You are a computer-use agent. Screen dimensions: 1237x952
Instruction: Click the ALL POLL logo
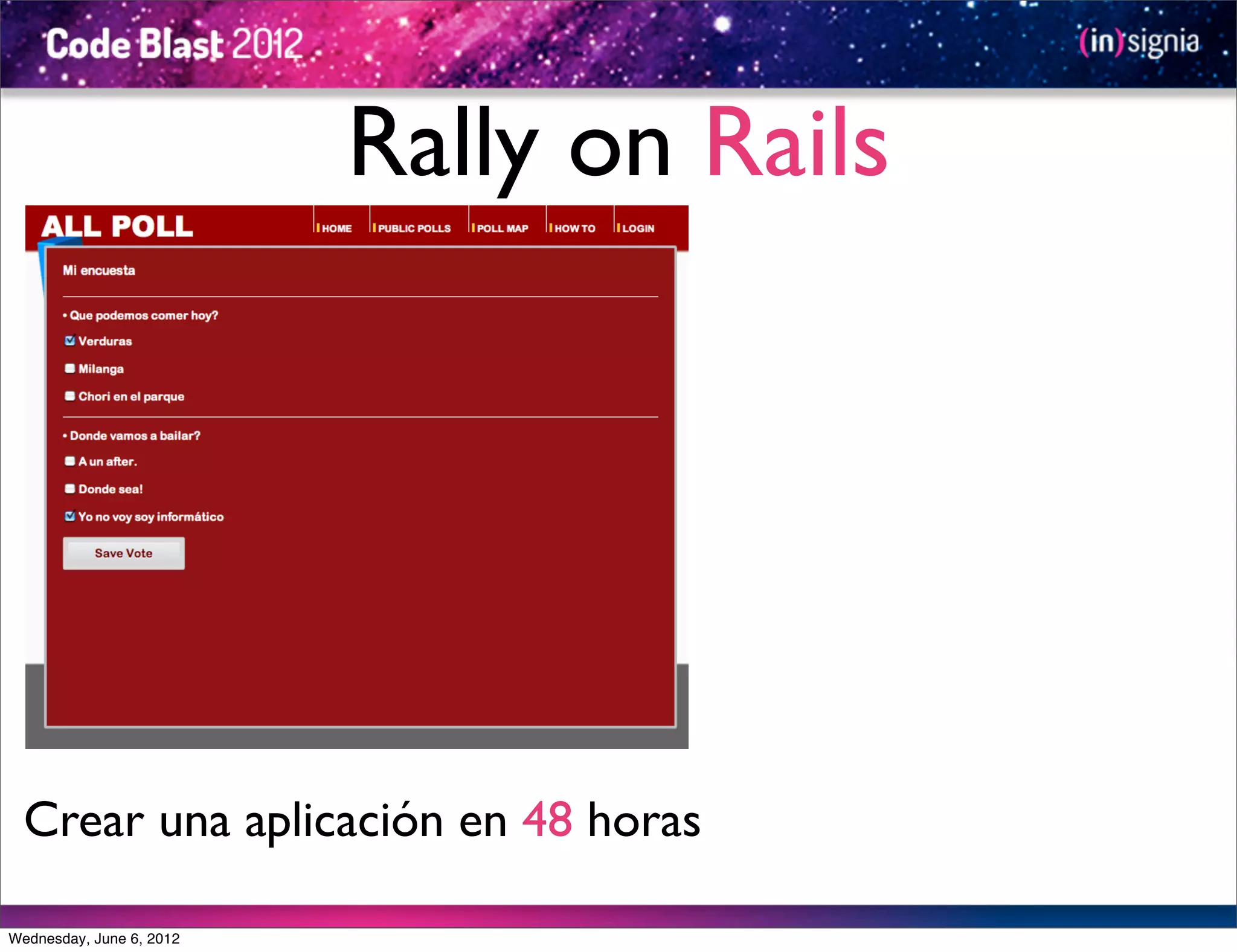tap(117, 226)
